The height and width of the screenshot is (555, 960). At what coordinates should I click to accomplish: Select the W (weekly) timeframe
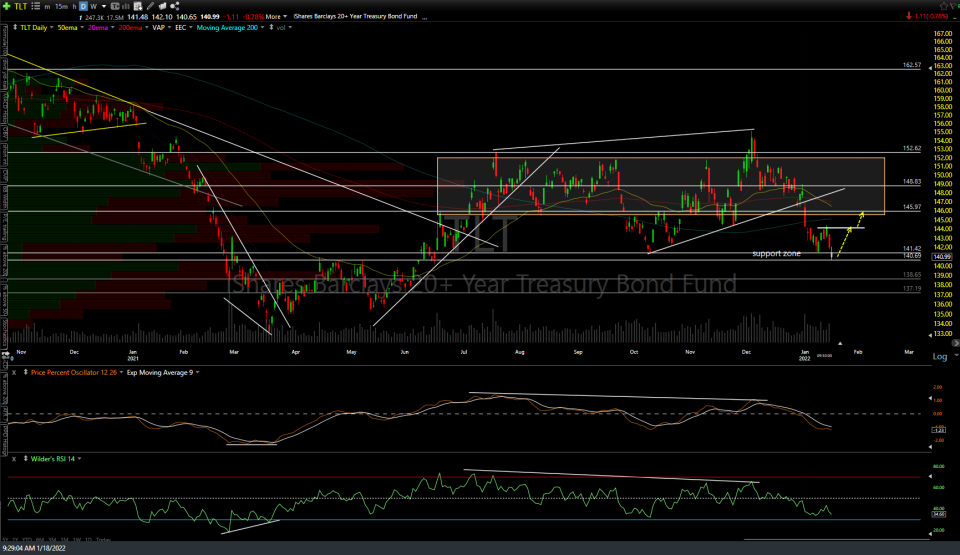point(94,6)
